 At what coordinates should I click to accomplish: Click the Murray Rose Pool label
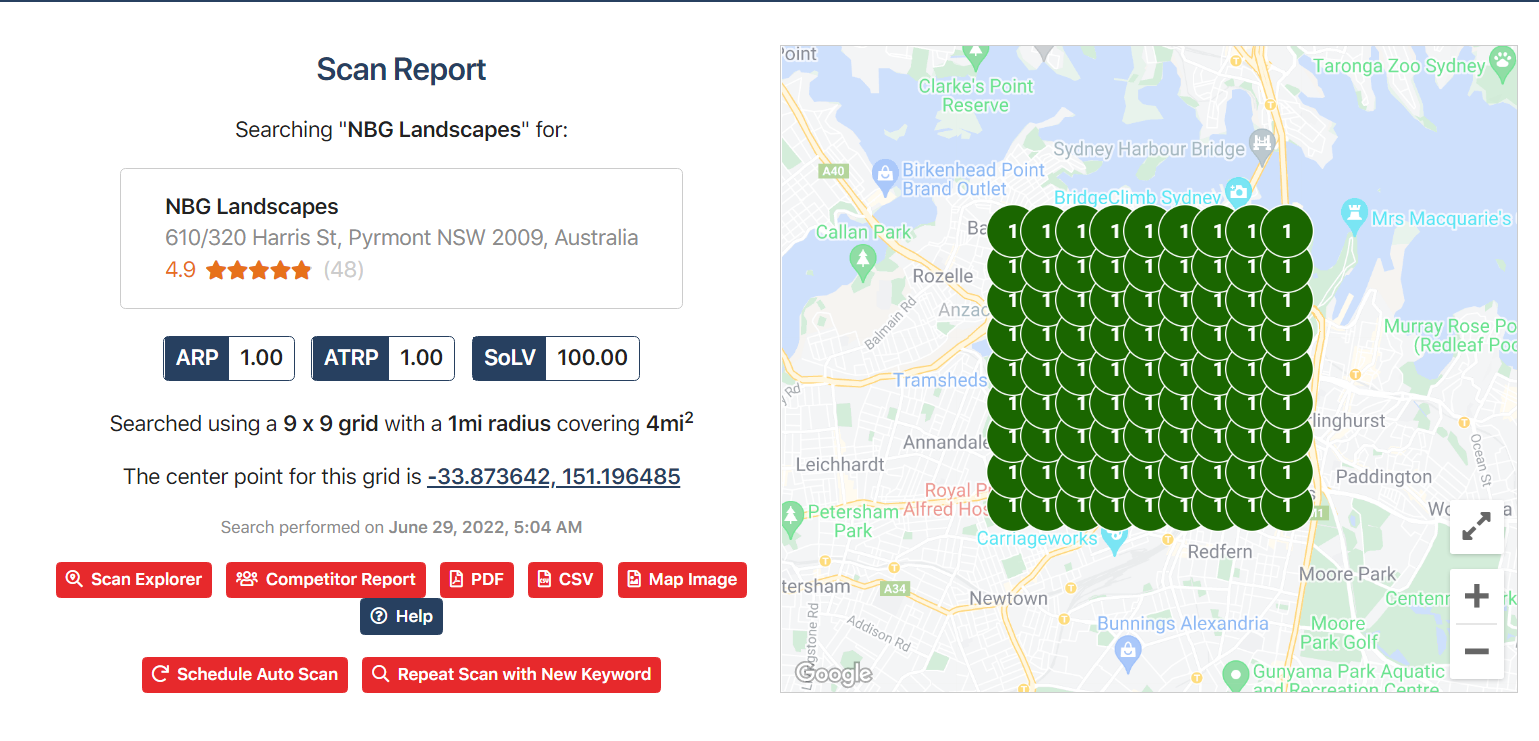click(x=1451, y=336)
